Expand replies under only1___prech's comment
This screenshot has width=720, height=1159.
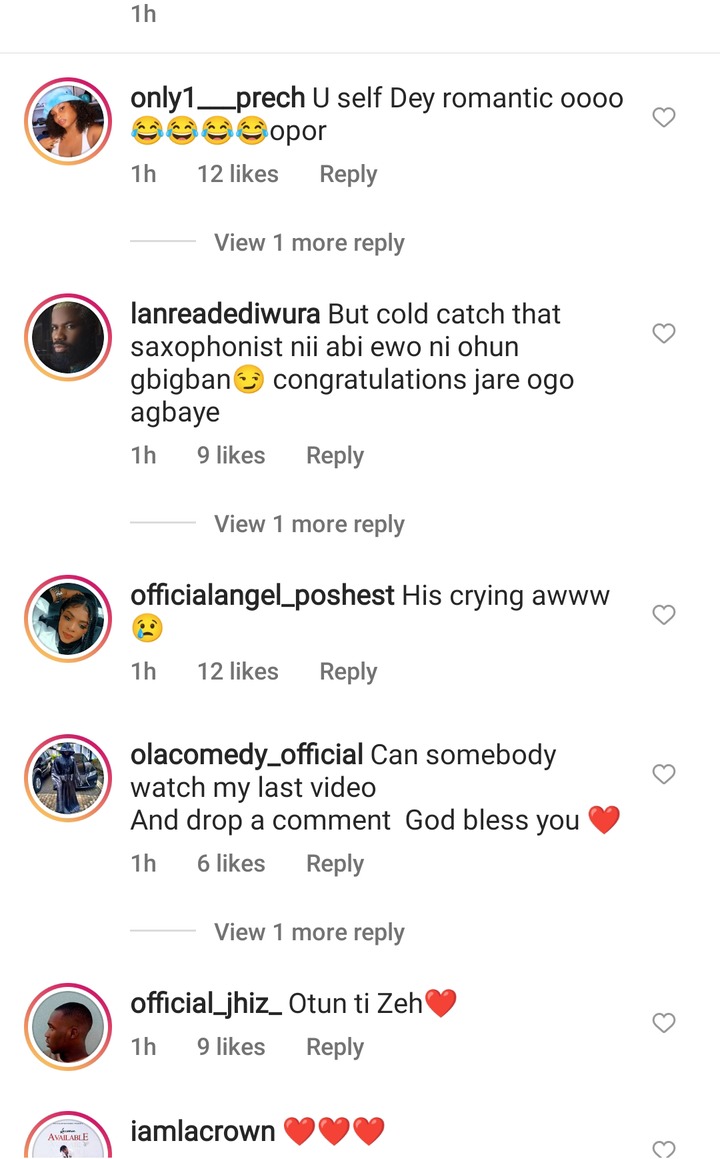point(308,243)
